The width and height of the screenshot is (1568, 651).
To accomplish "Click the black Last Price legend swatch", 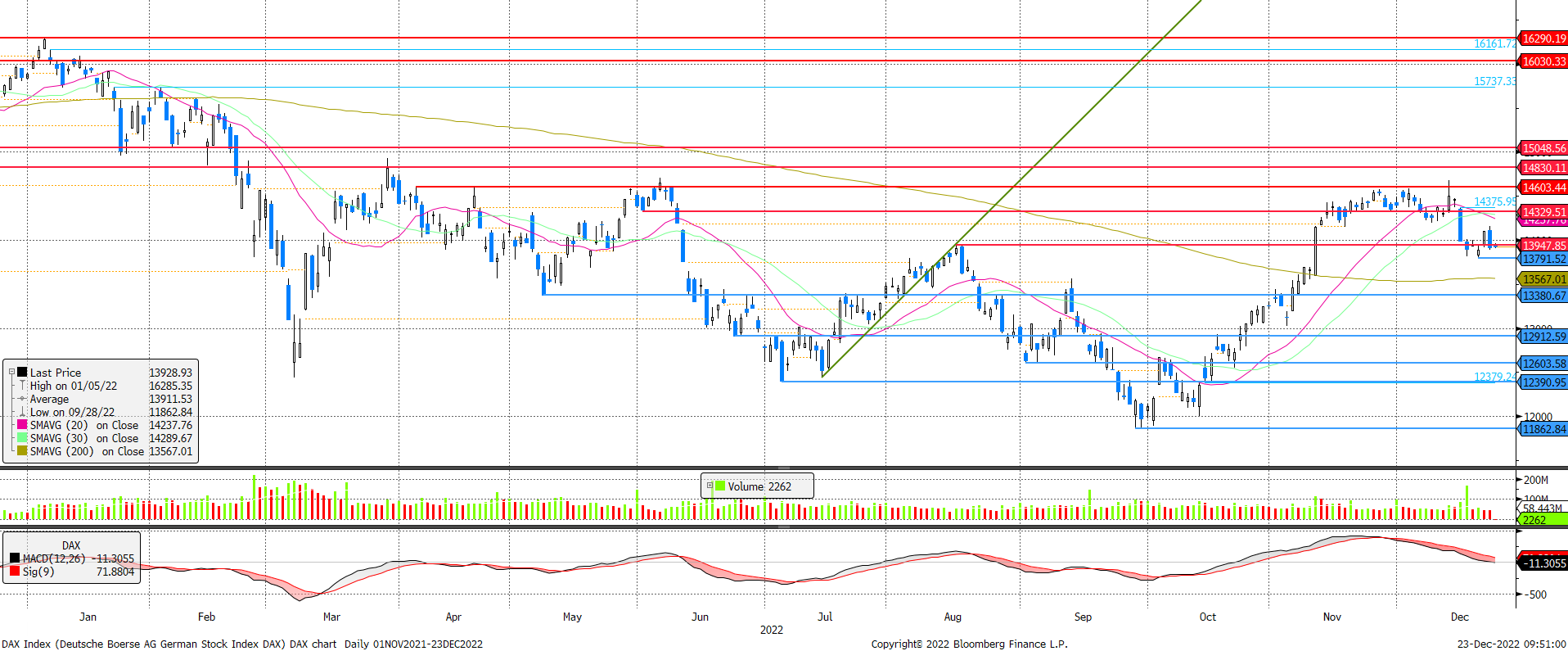I will 23,372.
